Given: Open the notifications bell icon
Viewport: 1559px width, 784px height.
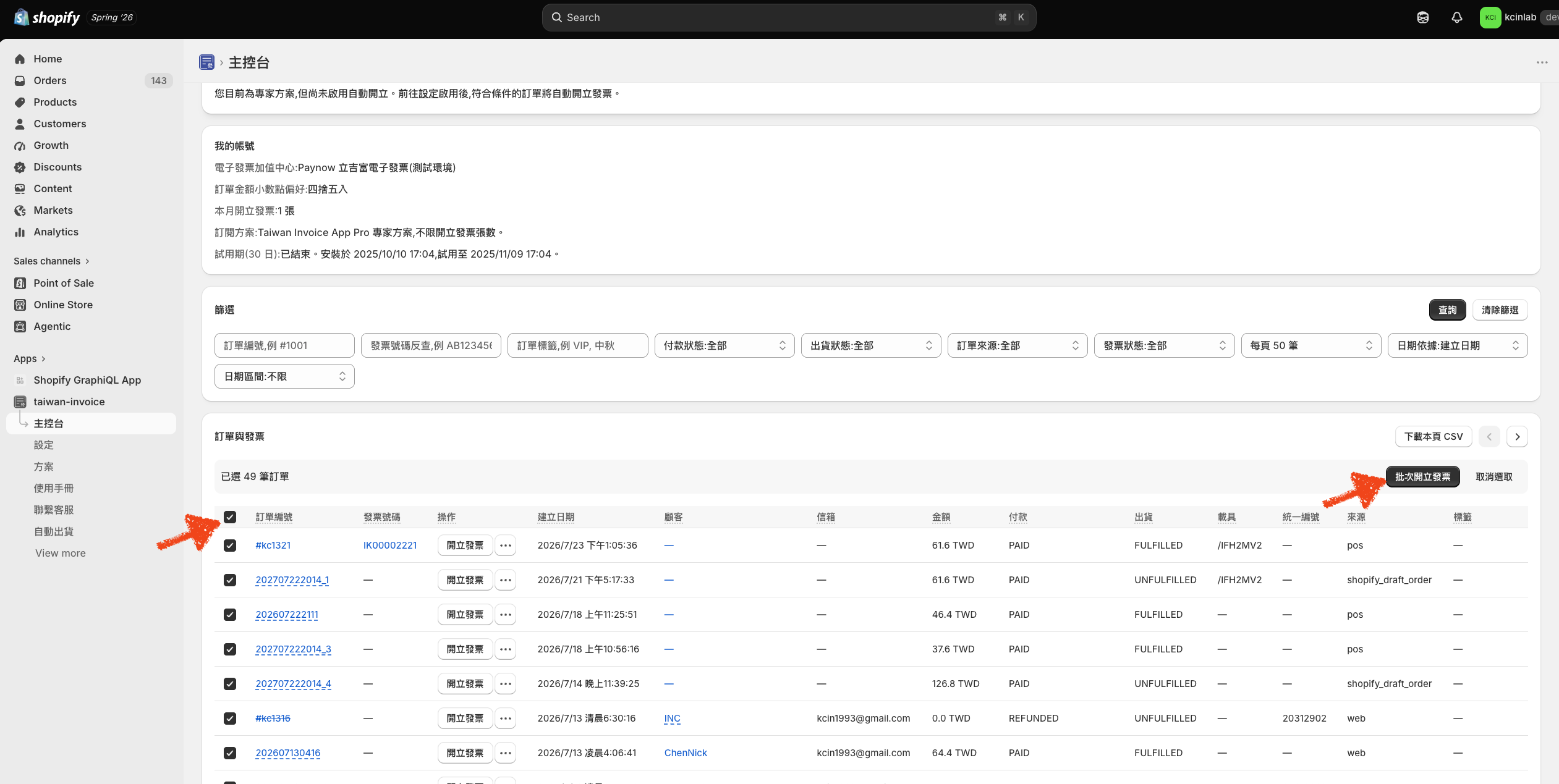Looking at the screenshot, I should [x=1456, y=17].
